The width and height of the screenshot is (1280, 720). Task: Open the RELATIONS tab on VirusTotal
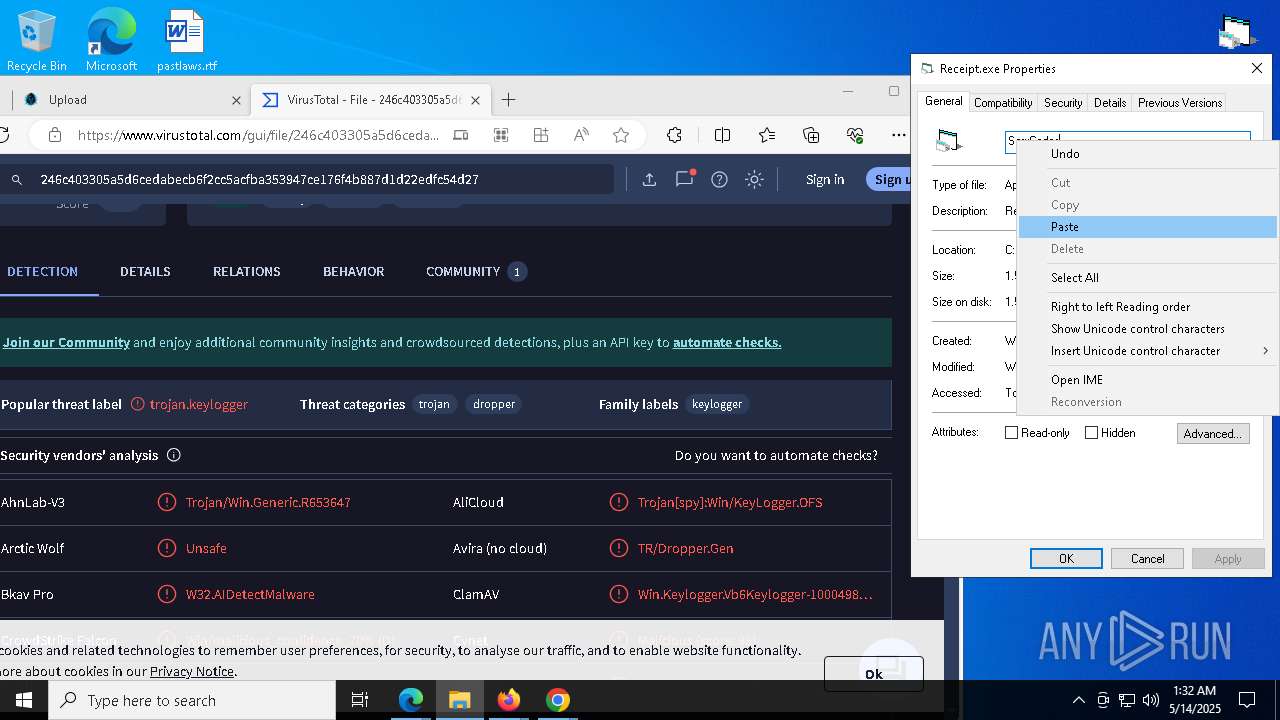tap(246, 271)
